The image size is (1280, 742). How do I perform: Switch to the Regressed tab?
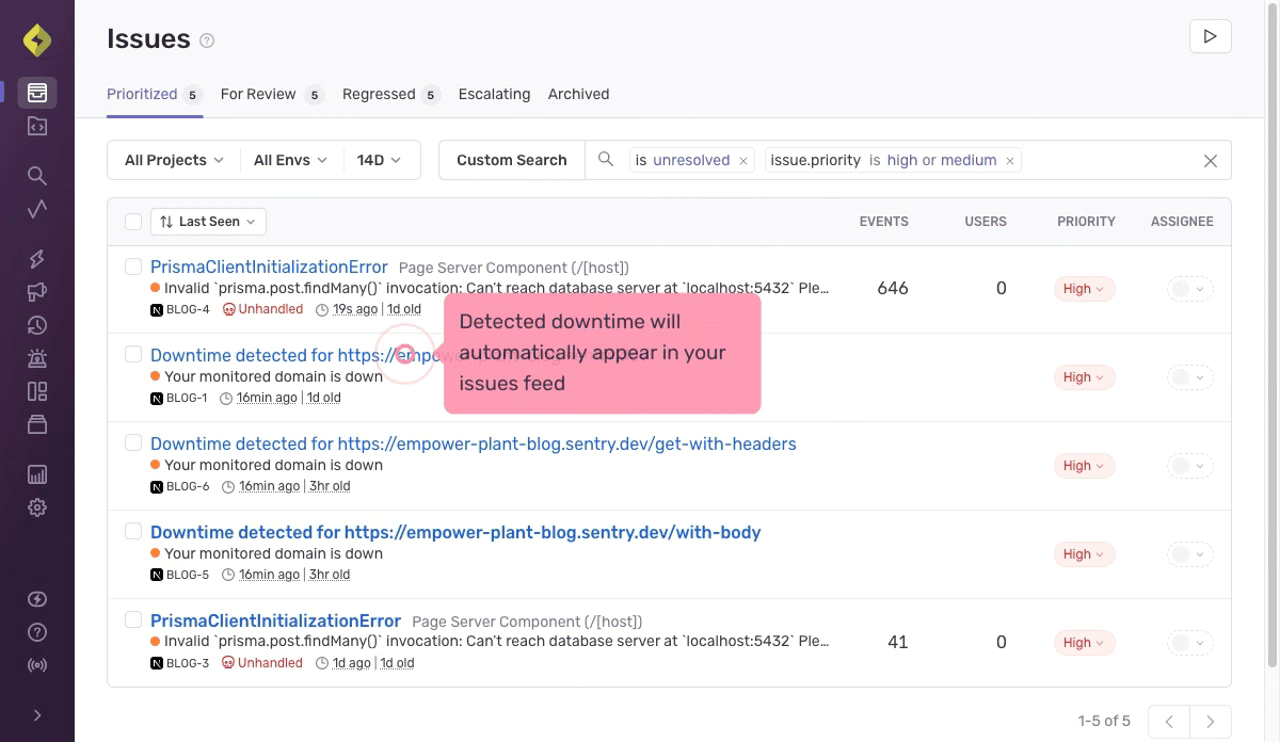click(391, 94)
